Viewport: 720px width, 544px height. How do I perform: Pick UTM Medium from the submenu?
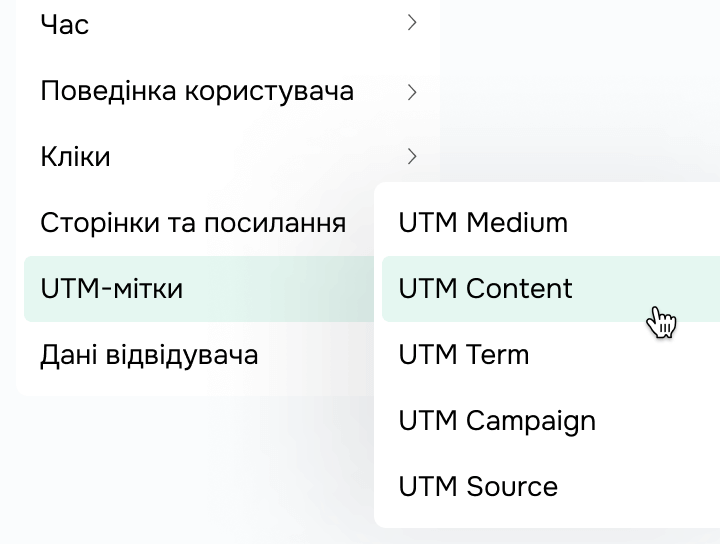click(x=483, y=223)
